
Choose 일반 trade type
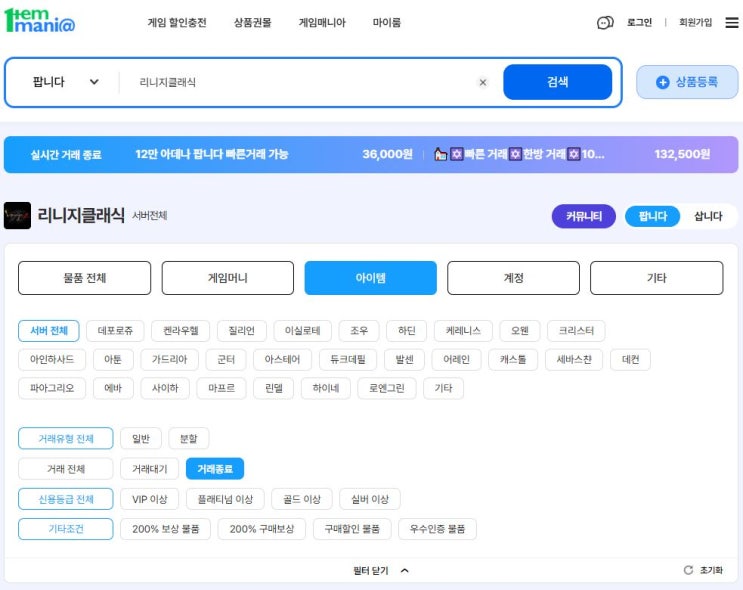141,438
